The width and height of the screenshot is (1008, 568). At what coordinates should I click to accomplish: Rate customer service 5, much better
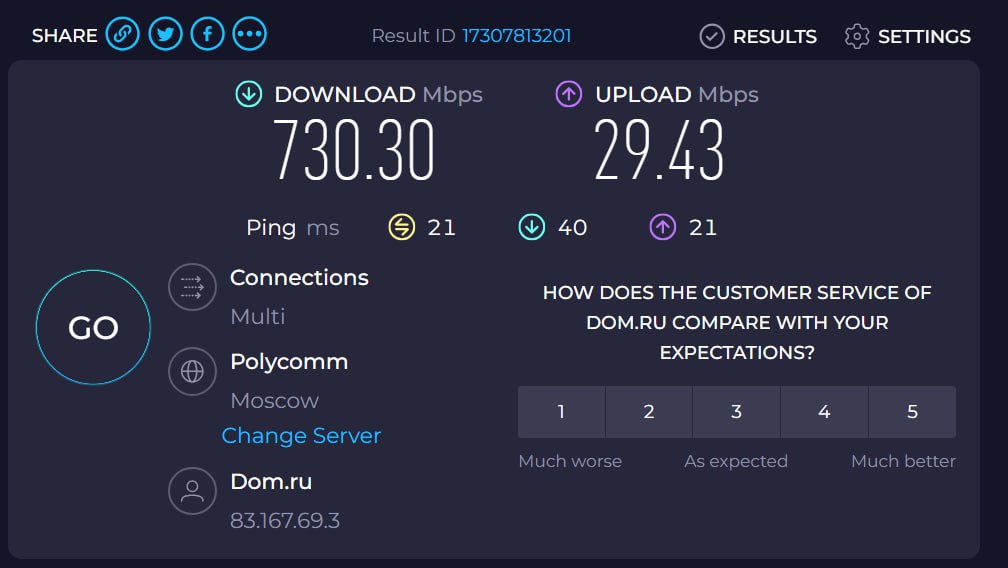(912, 412)
